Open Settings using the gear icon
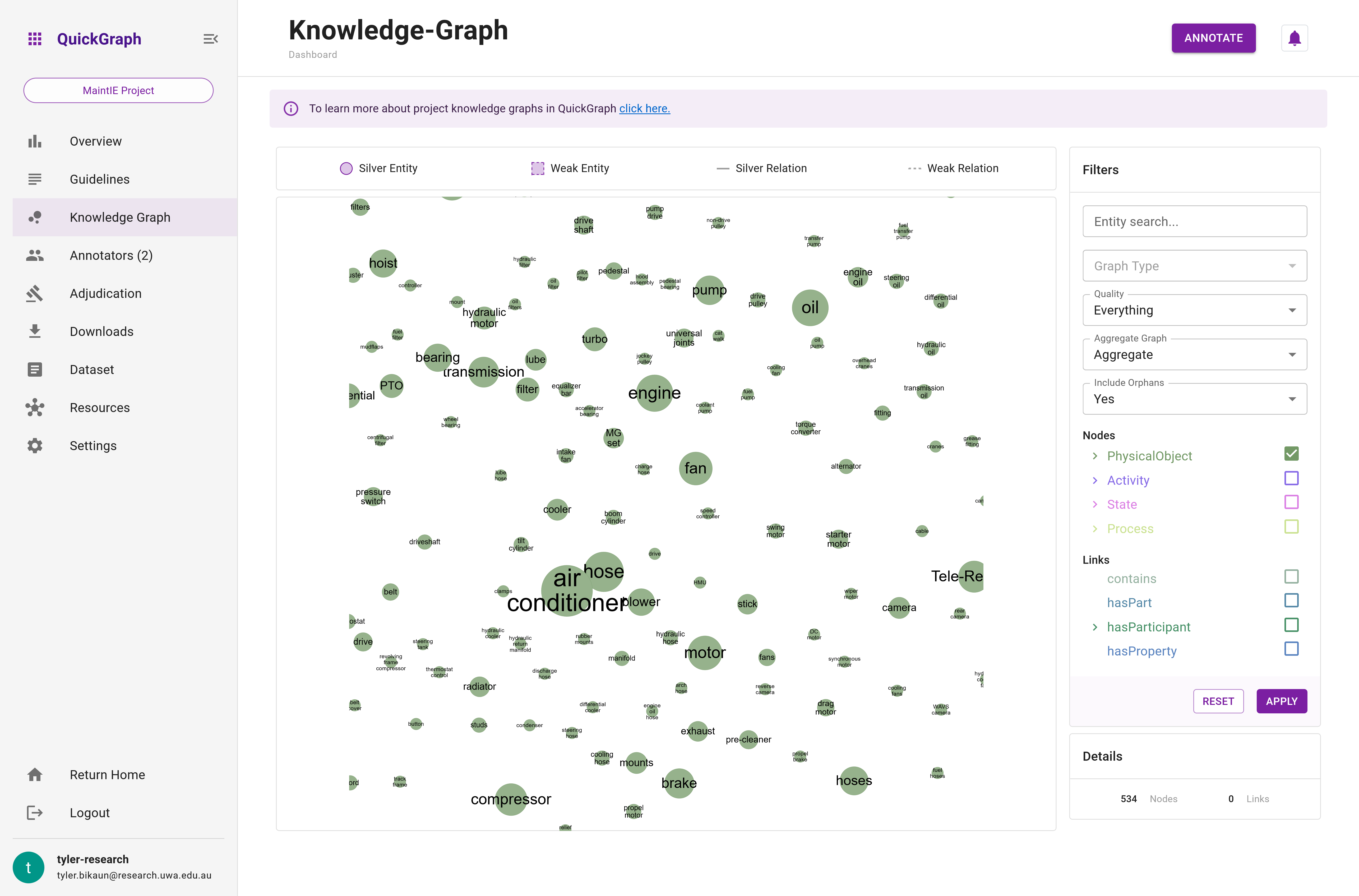The image size is (1359, 896). (x=35, y=446)
